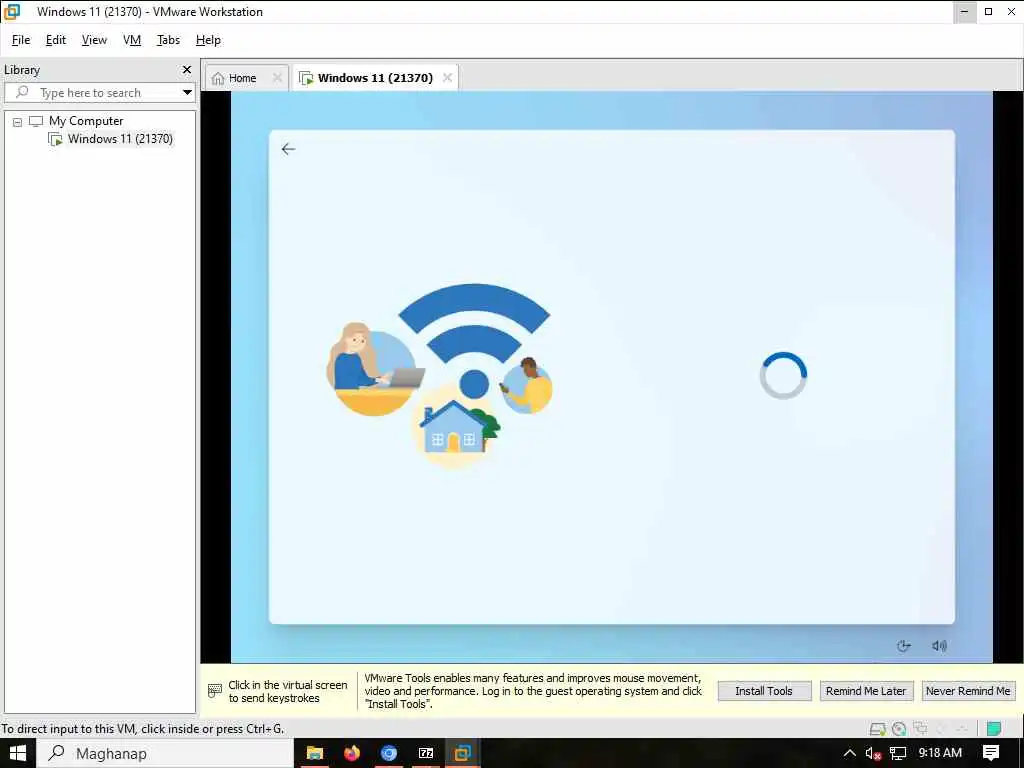Select the Windows 11 (21370) tab

tap(375, 78)
